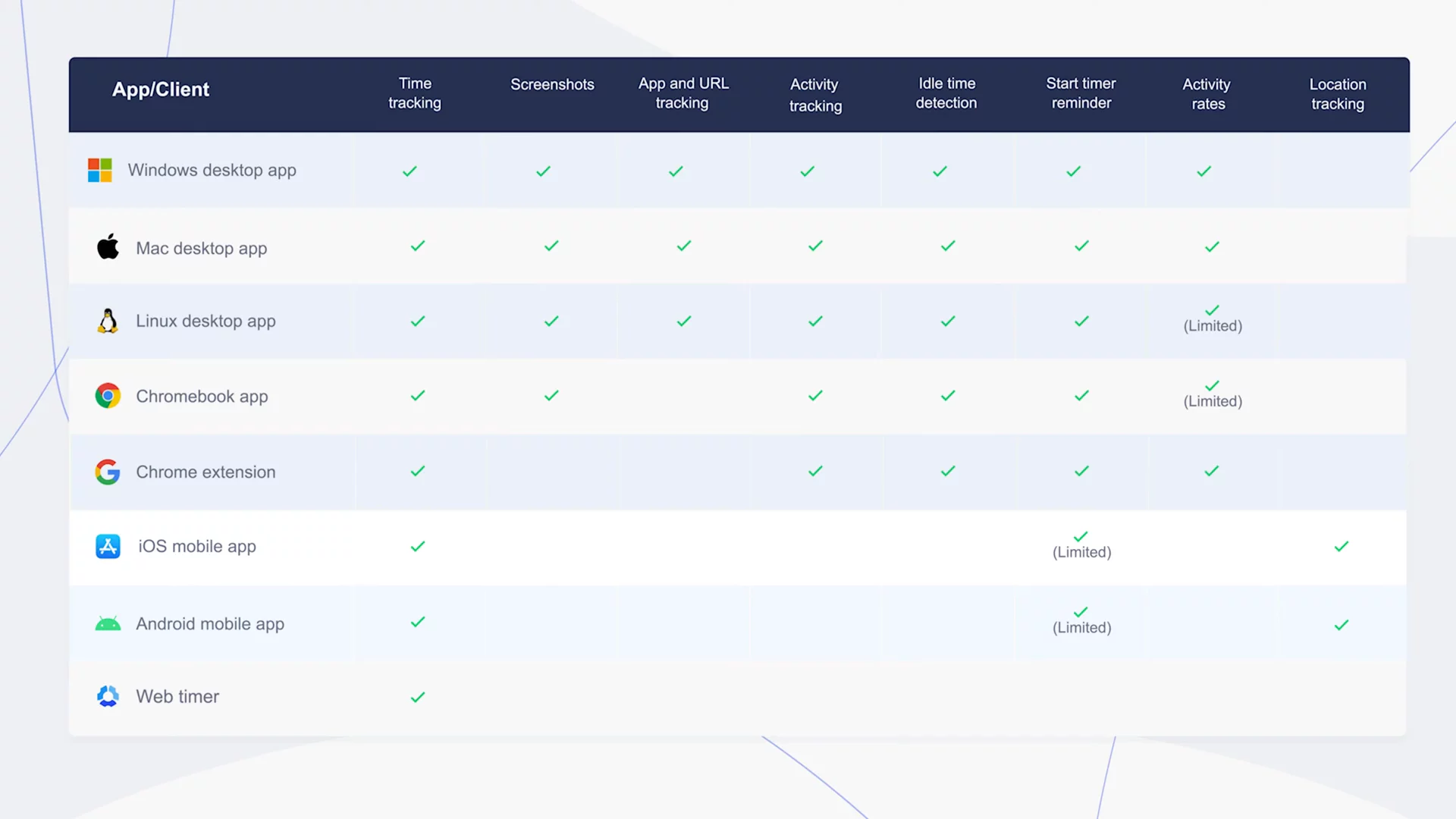The image size is (1456, 819).
Task: Click the Chrome extension row label
Action: 206,472
